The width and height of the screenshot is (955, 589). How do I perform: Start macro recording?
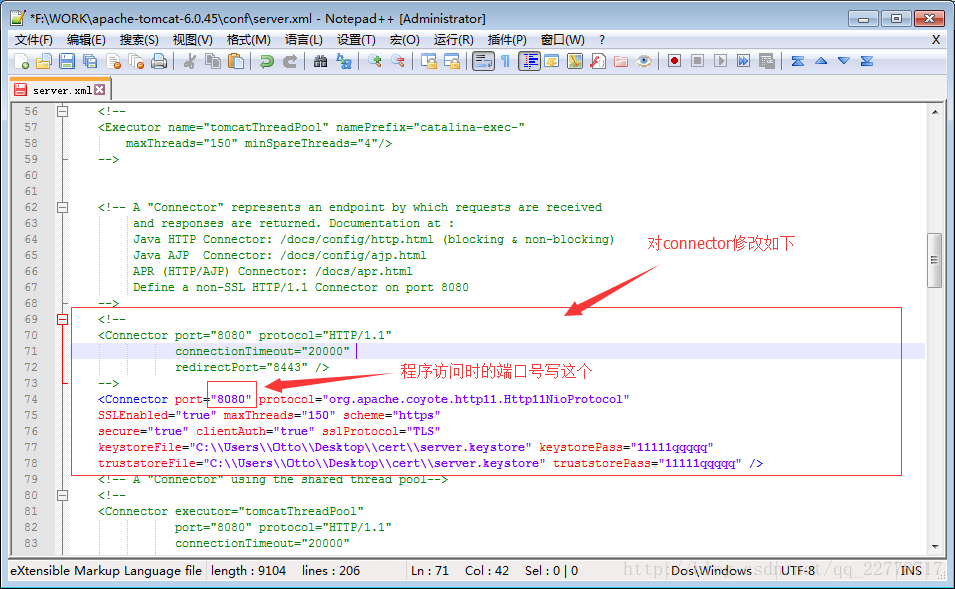click(x=674, y=62)
